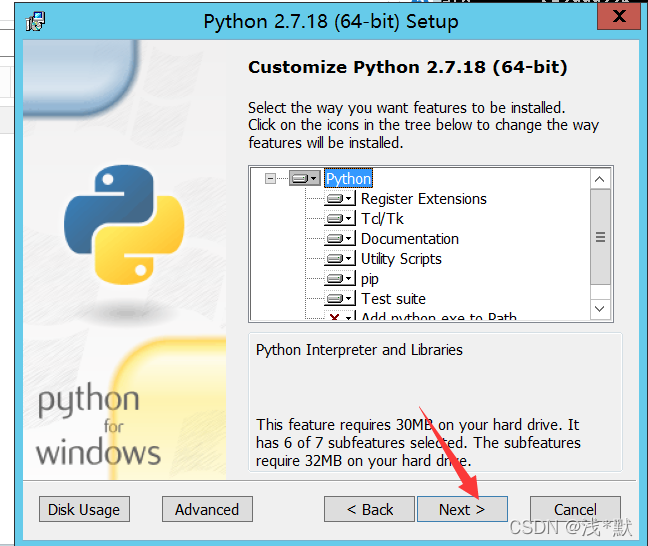The image size is (648, 546).
Task: Proceed with the Next > button
Action: tap(462, 509)
